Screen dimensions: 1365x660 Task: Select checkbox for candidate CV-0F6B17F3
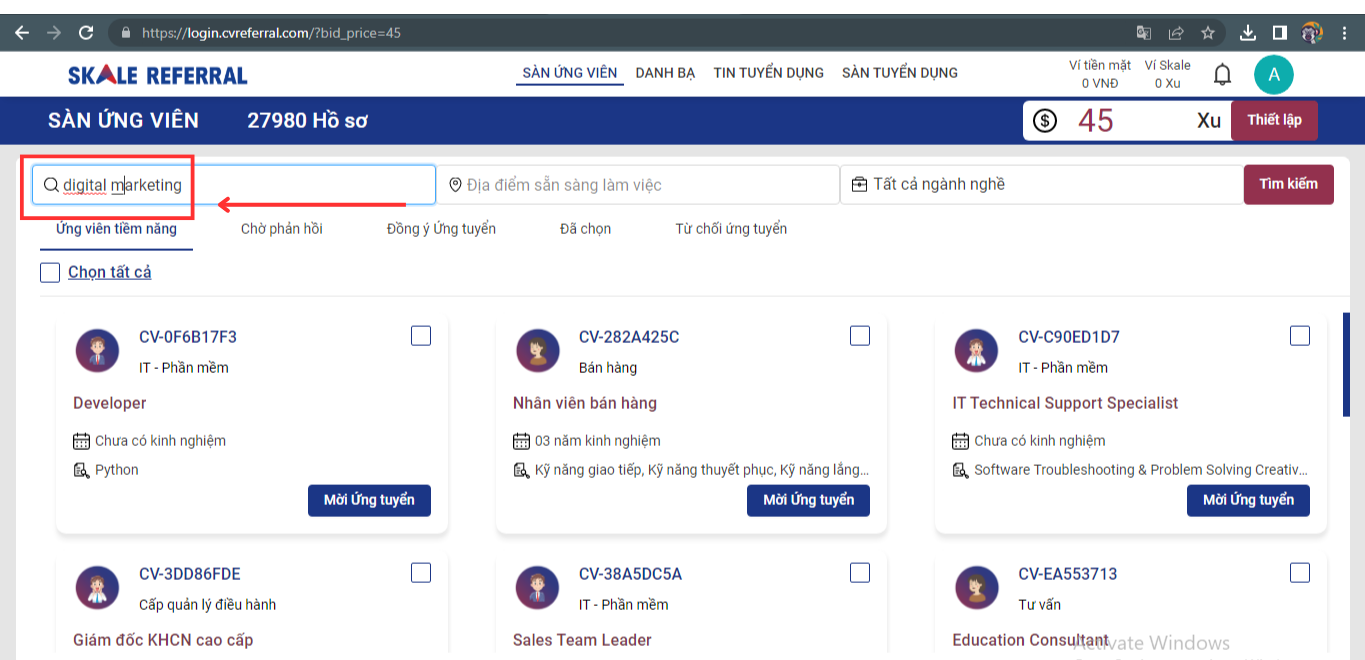tap(421, 336)
